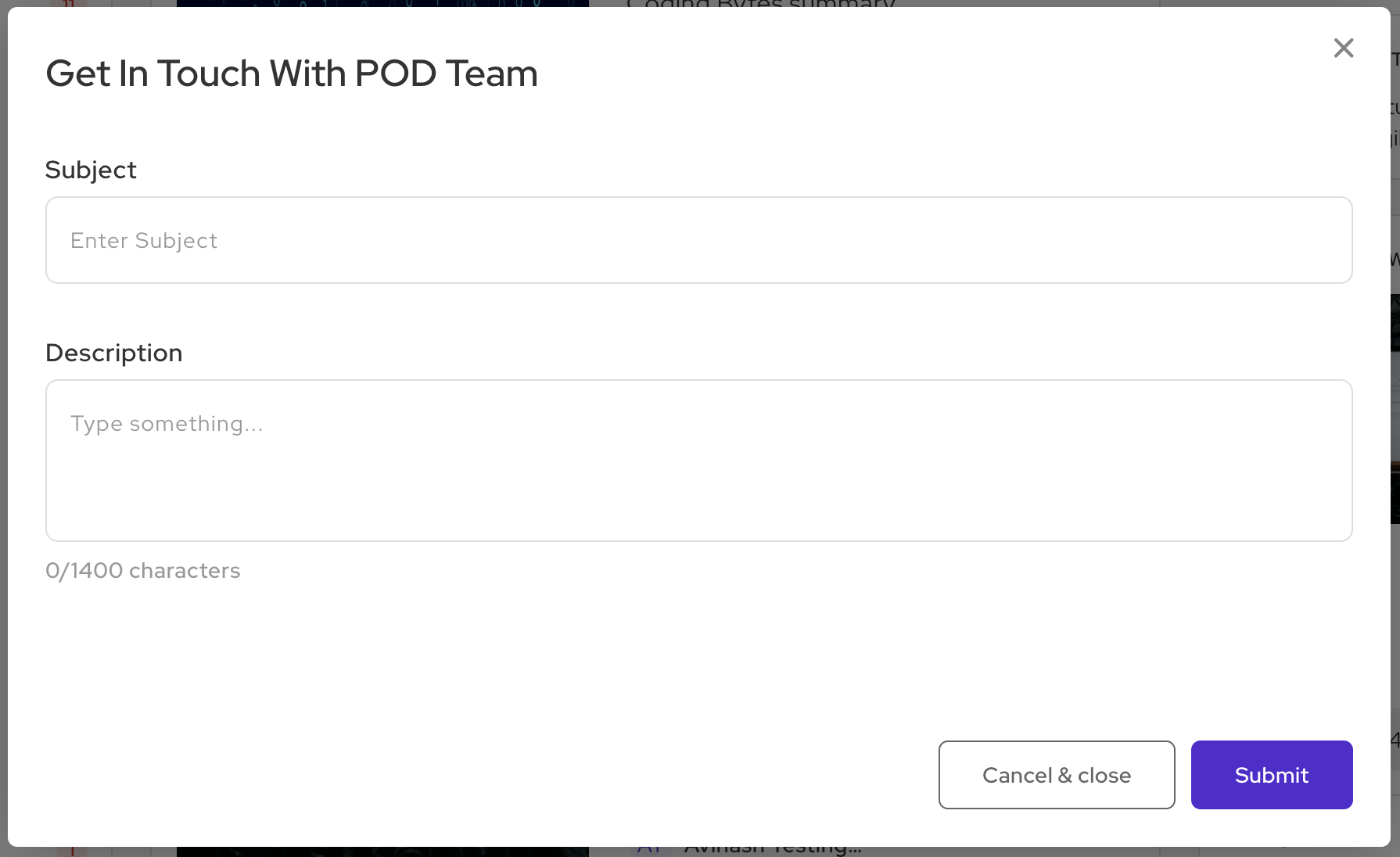Click the Submit button
1400x857 pixels.
pyautogui.click(x=1272, y=775)
